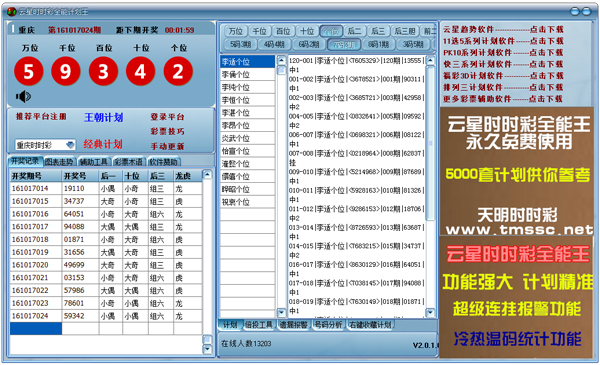Open the 王朝计划 link
The image size is (600, 365).
pos(104,117)
